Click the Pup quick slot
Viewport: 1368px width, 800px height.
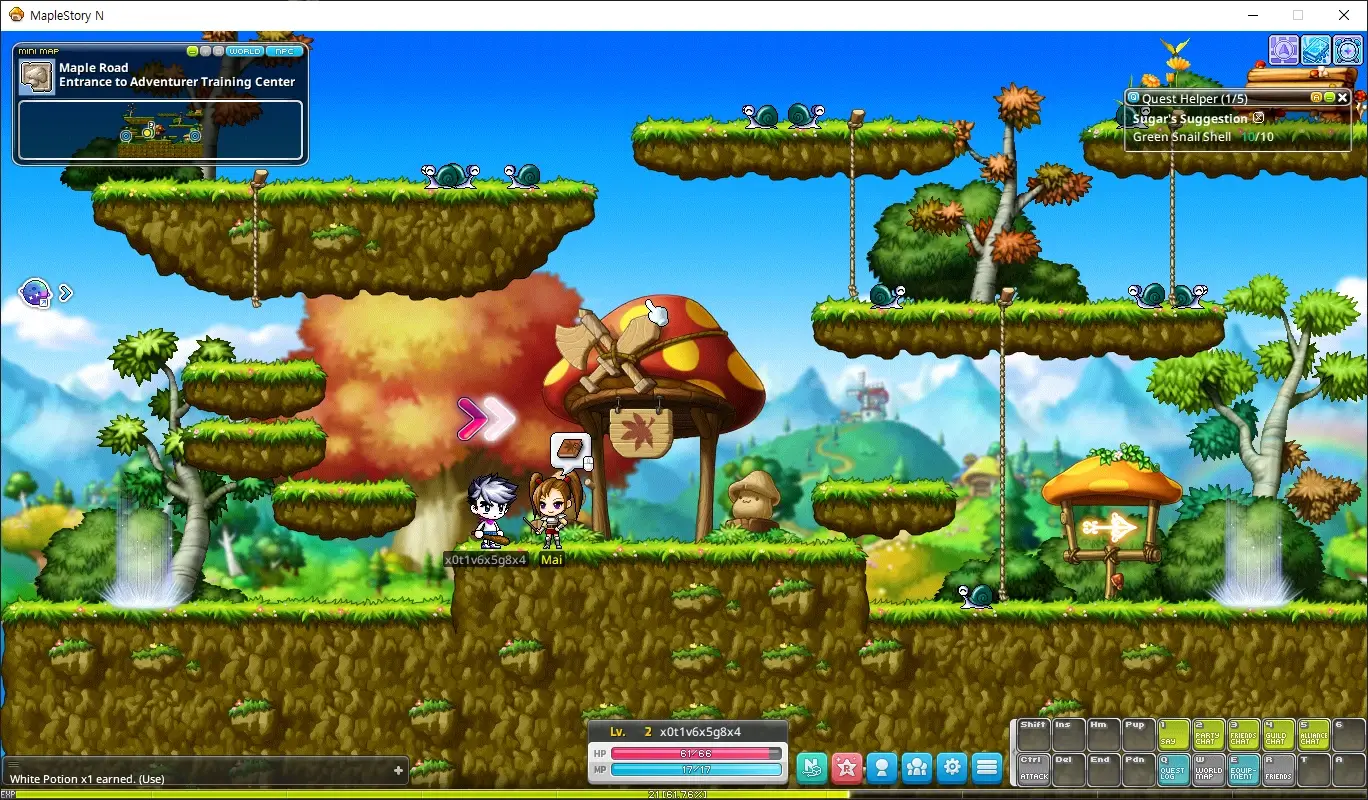pos(1139,735)
